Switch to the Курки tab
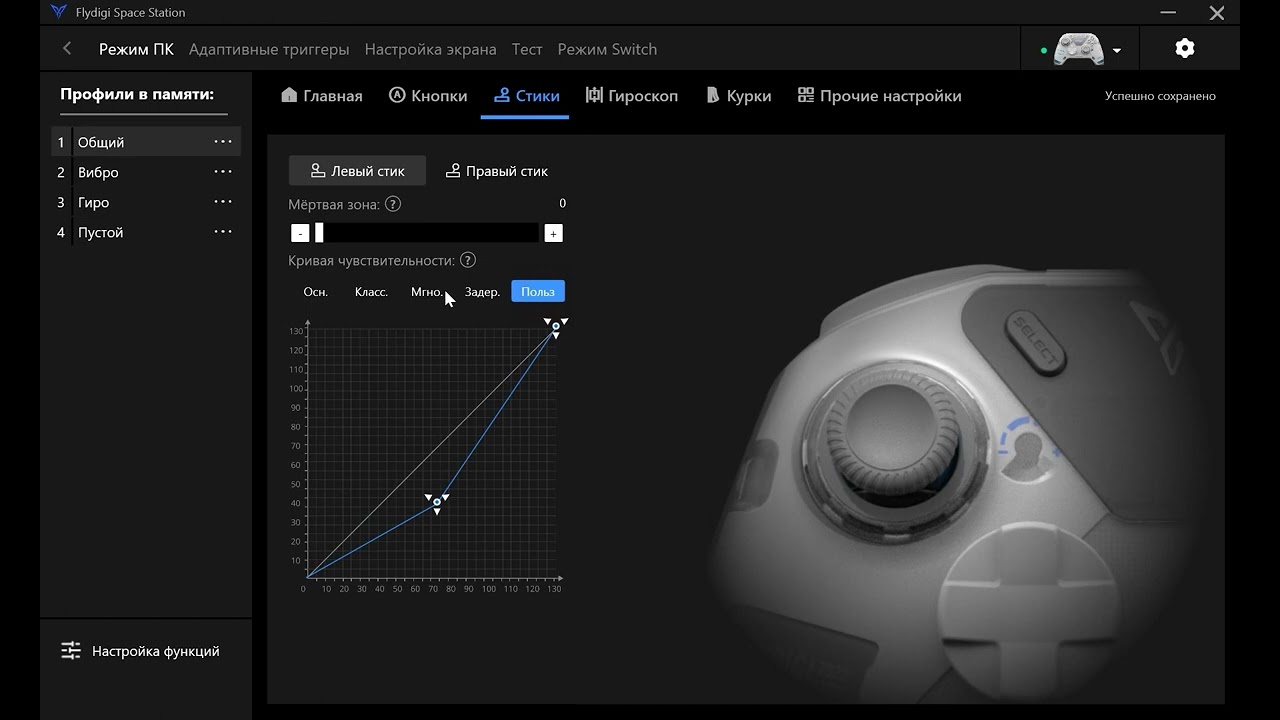This screenshot has width=1280, height=720. (x=738, y=96)
